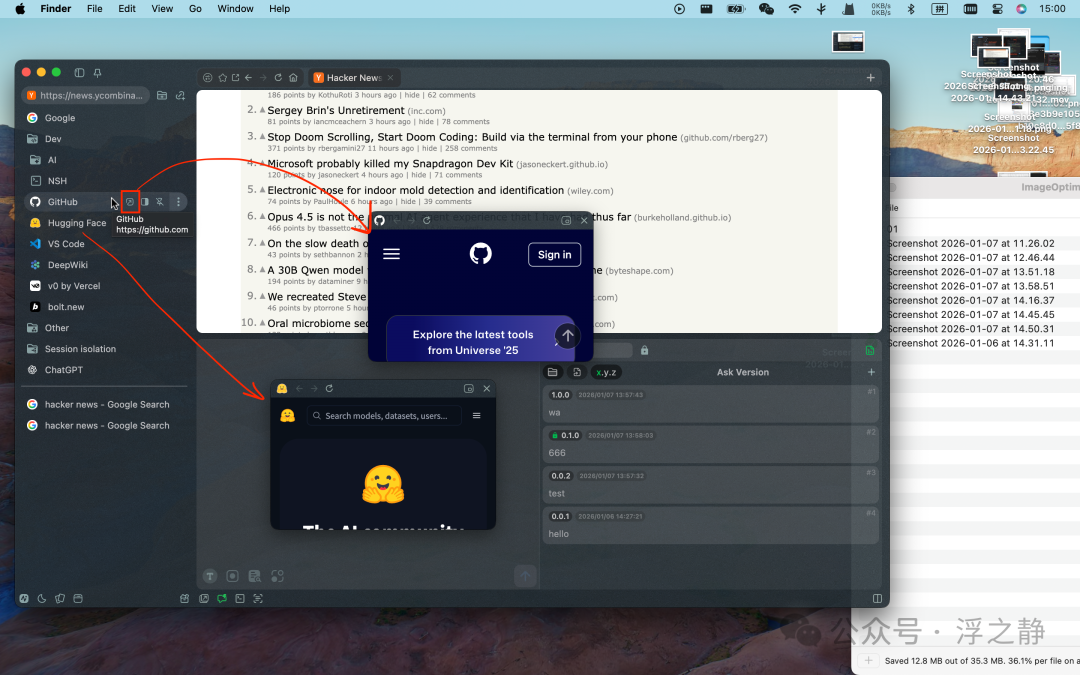Open GitHub in a floating mini window
The height and width of the screenshot is (675, 1080).
coord(129,202)
